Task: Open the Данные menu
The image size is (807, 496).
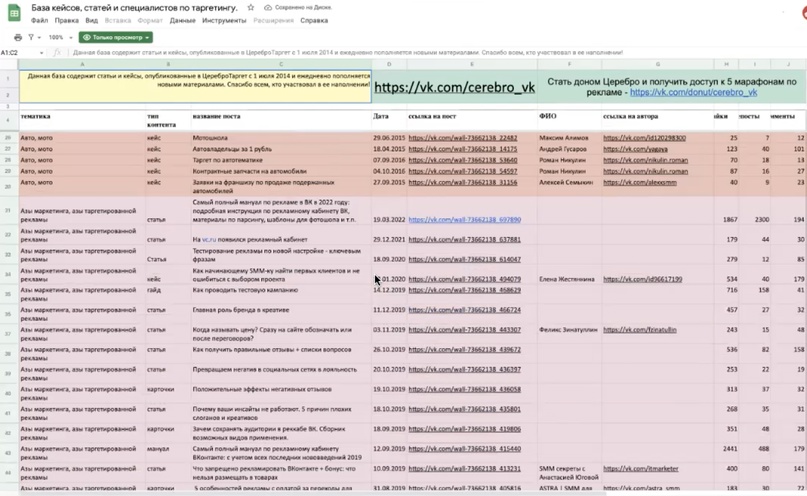Action: coord(182,21)
